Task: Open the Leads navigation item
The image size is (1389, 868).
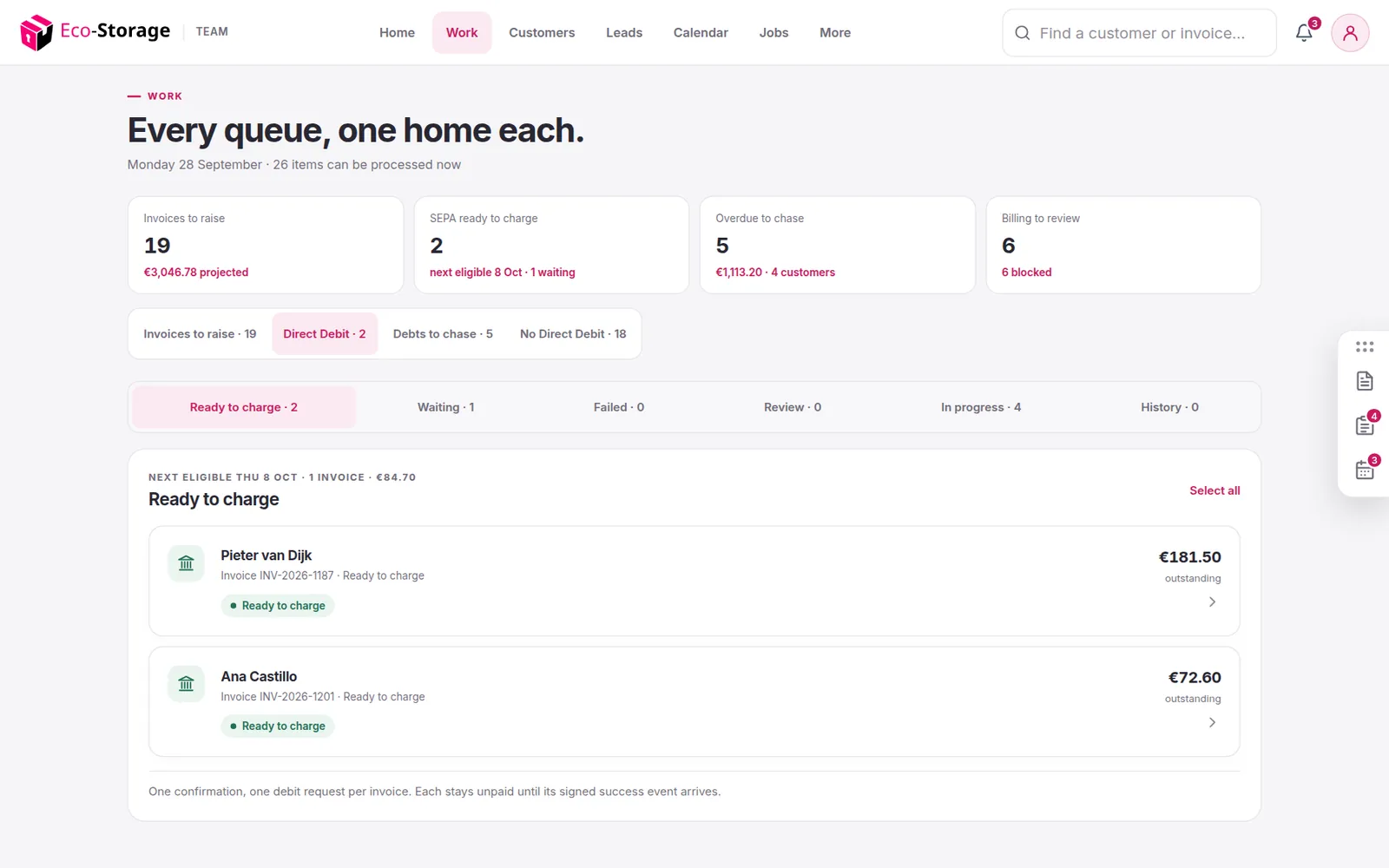Action: (624, 33)
